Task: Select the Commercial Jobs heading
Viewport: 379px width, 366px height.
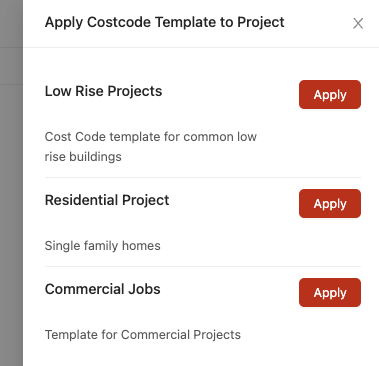Action: click(103, 289)
